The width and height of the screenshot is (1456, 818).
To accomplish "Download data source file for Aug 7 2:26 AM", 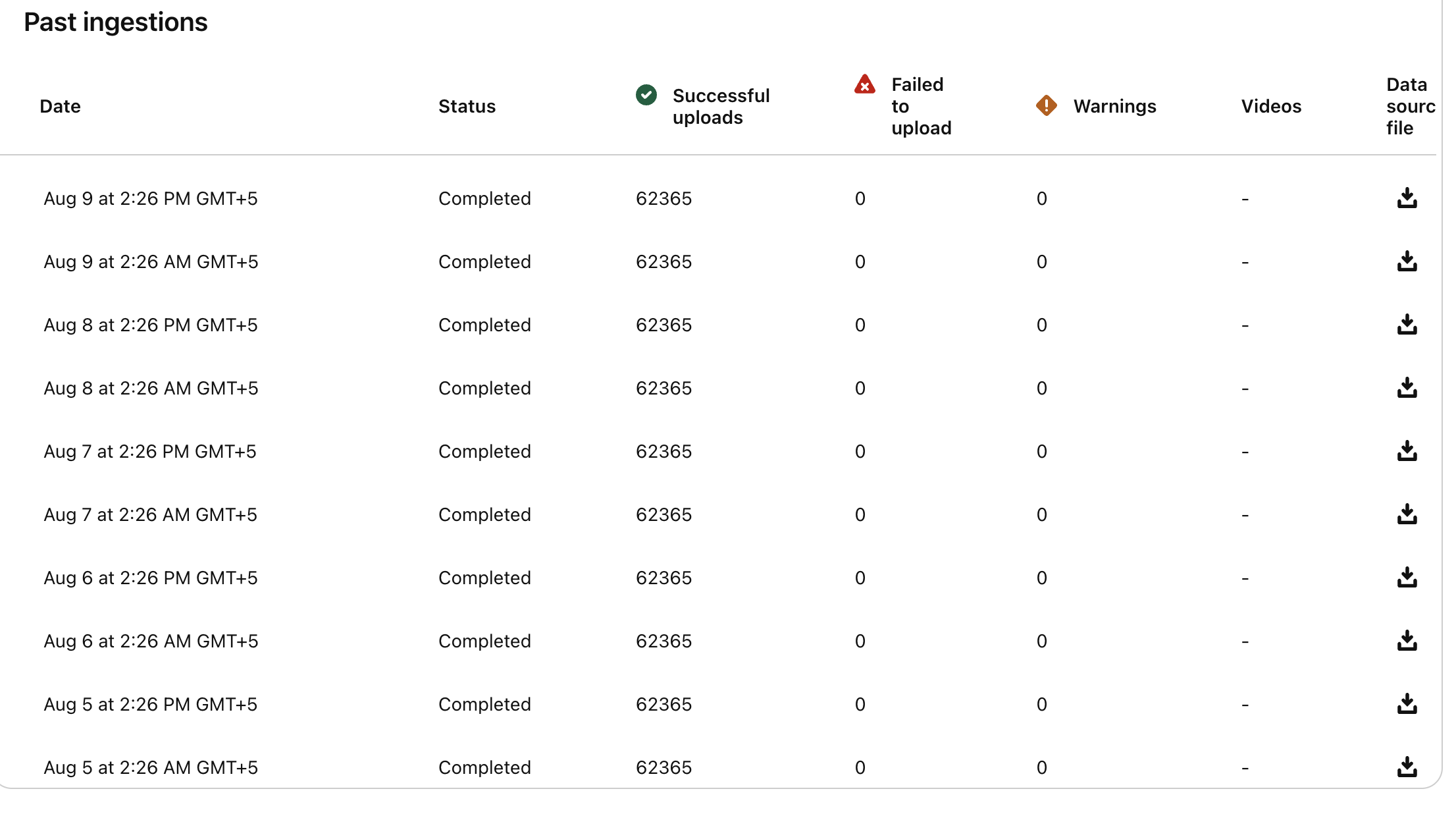I will point(1407,514).
